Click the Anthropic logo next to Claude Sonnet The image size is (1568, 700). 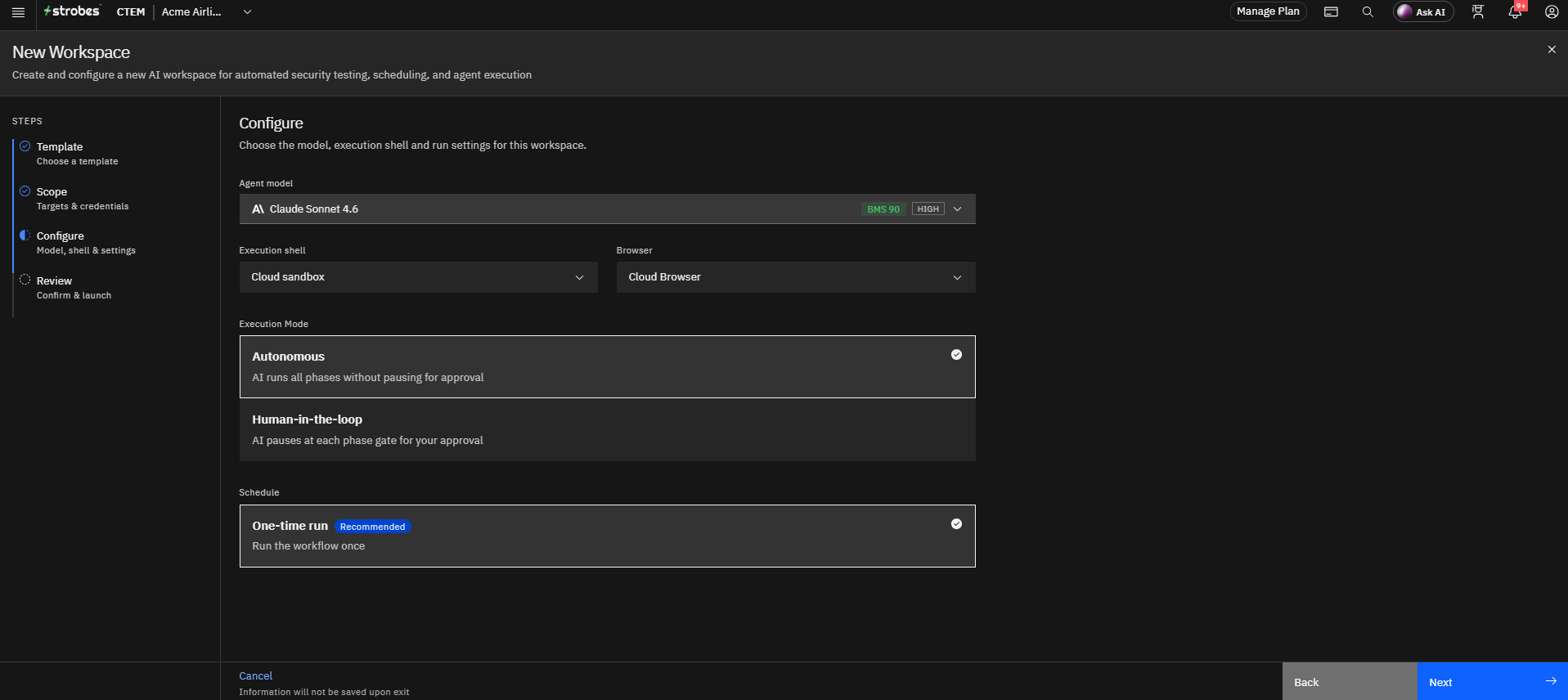258,209
